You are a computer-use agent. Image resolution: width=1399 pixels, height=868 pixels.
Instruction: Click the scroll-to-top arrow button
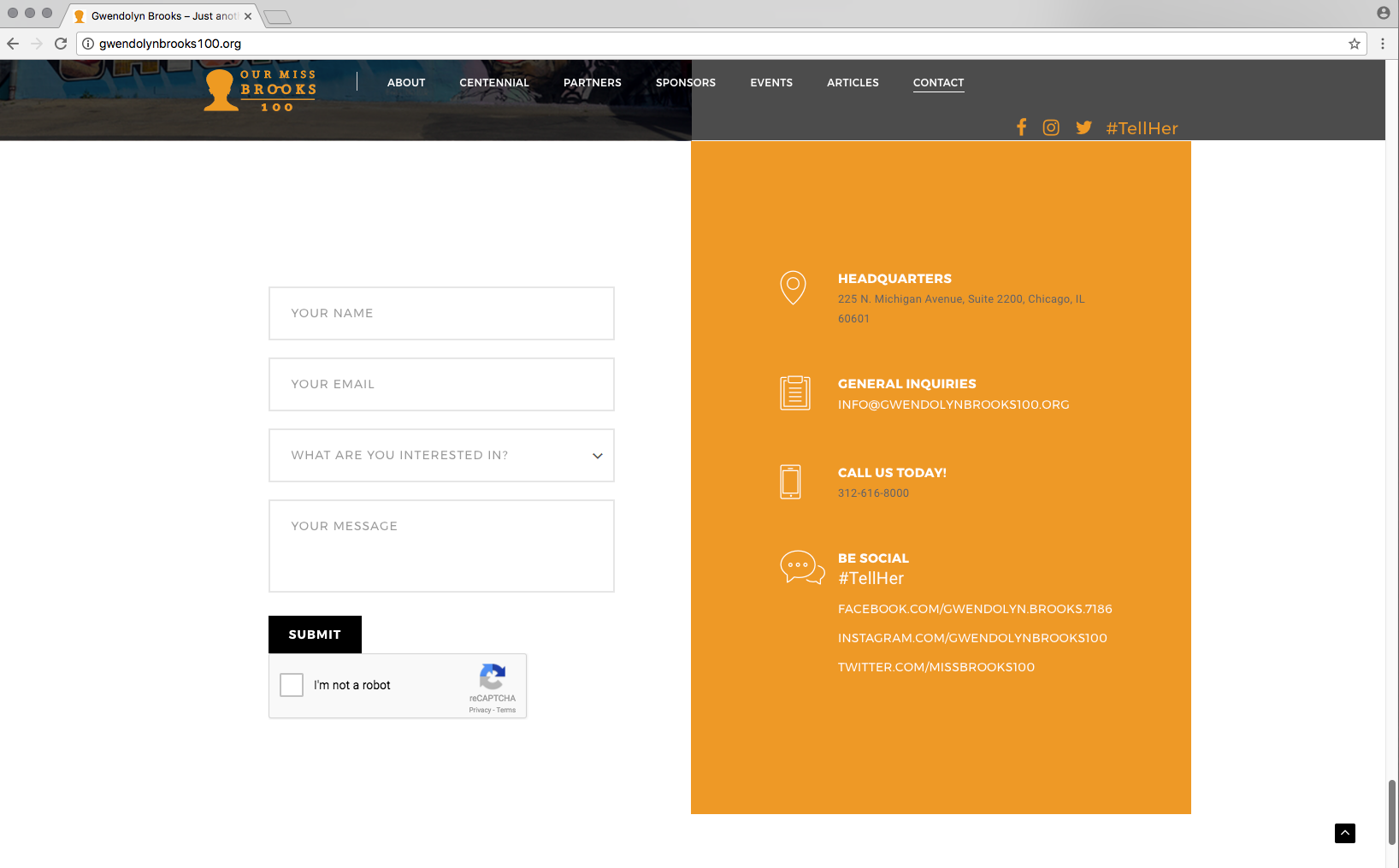point(1344,833)
